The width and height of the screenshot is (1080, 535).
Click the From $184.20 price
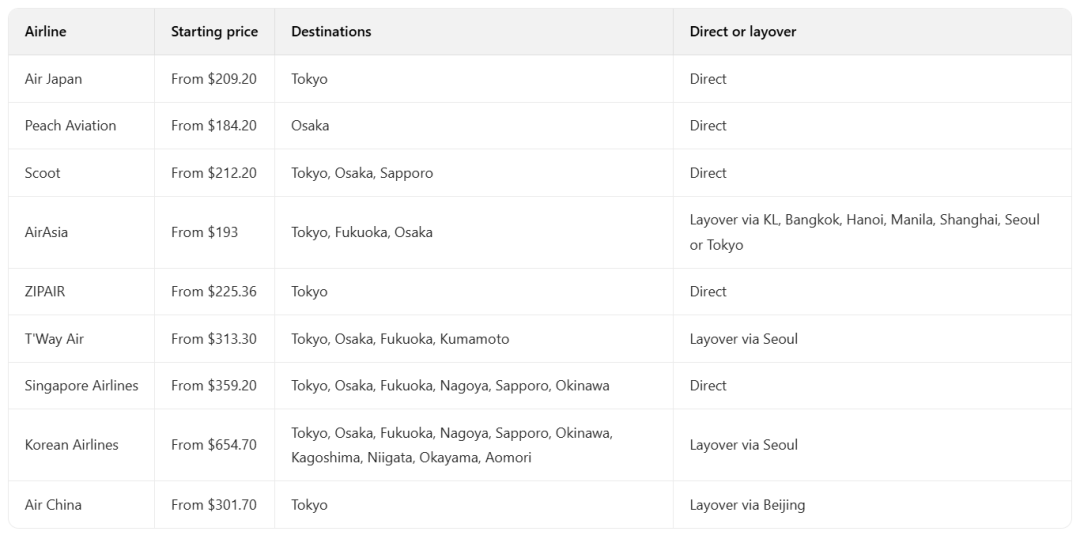213,126
